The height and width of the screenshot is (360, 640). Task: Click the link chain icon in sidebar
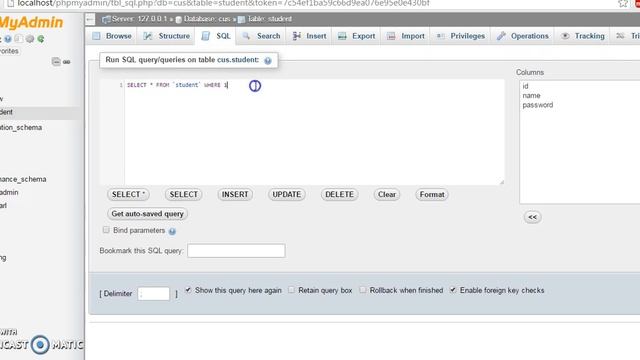pyautogui.click(x=67, y=62)
